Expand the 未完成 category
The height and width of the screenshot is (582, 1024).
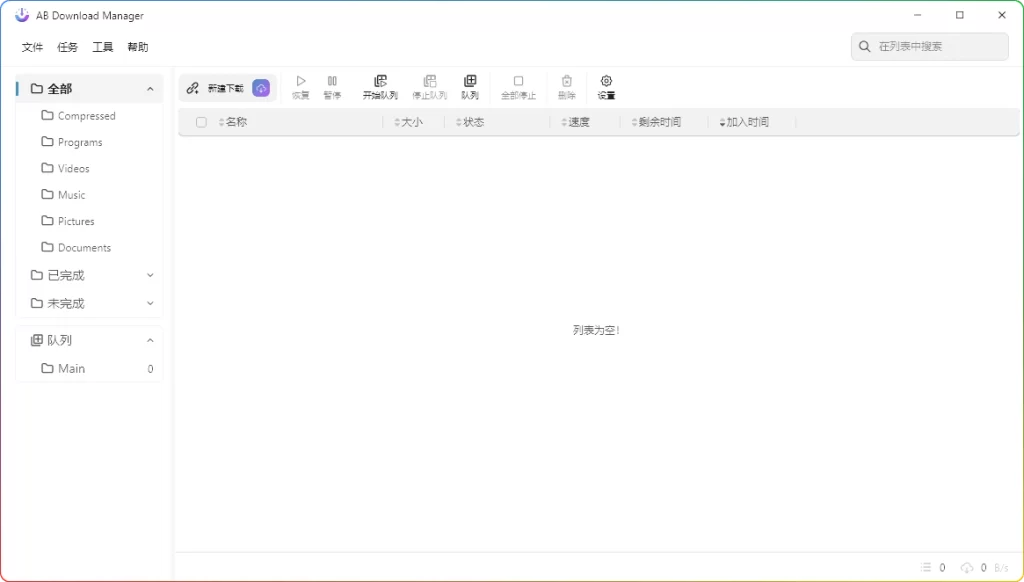(150, 303)
